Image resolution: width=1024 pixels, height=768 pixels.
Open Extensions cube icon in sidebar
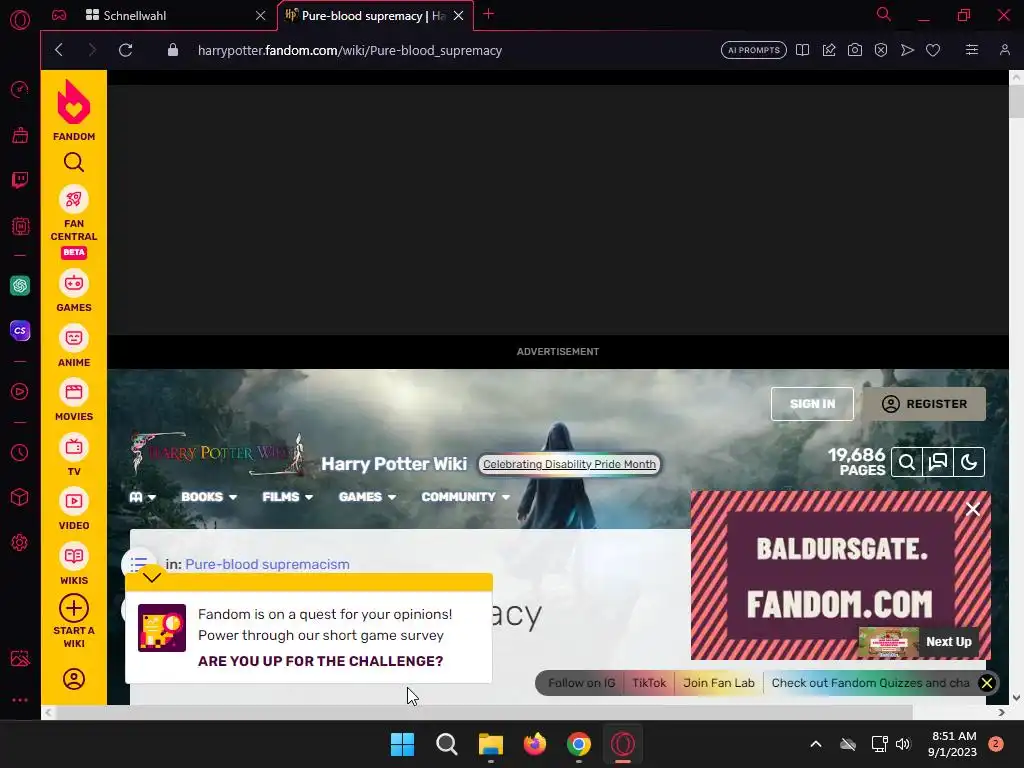pos(20,497)
